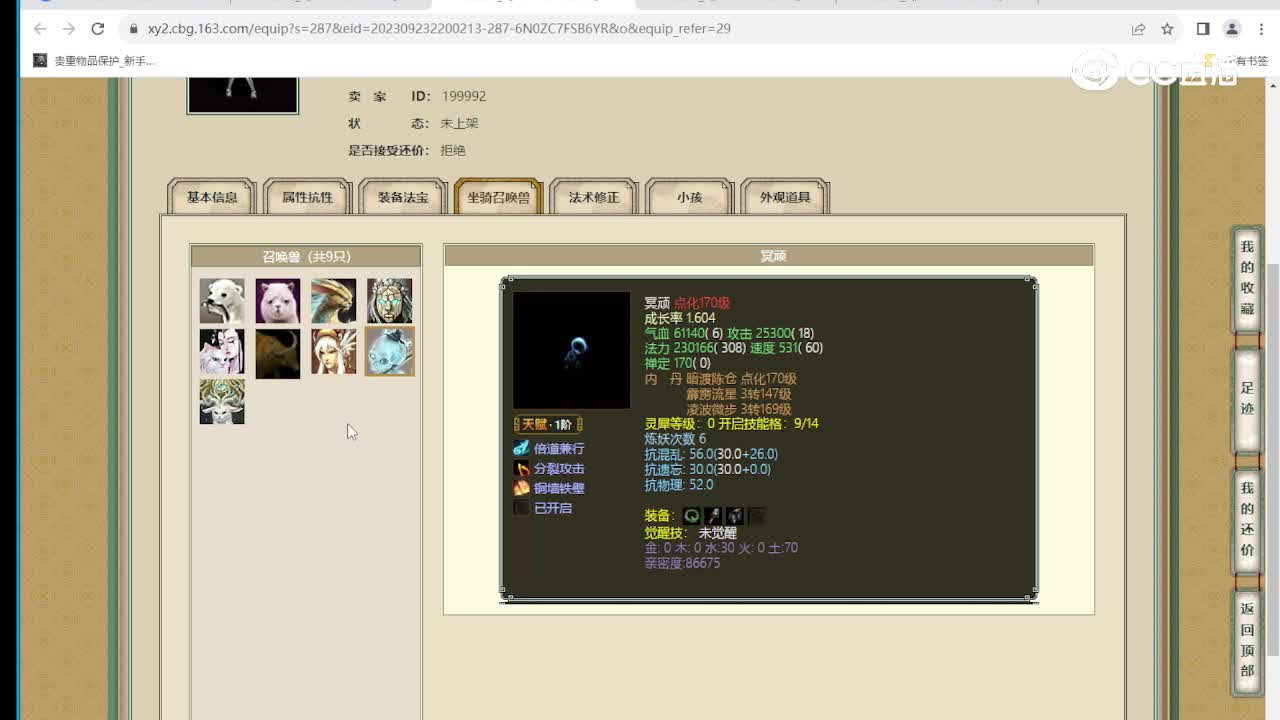
Task: Click the 炼妖次数 6 text
Action: click(675, 439)
